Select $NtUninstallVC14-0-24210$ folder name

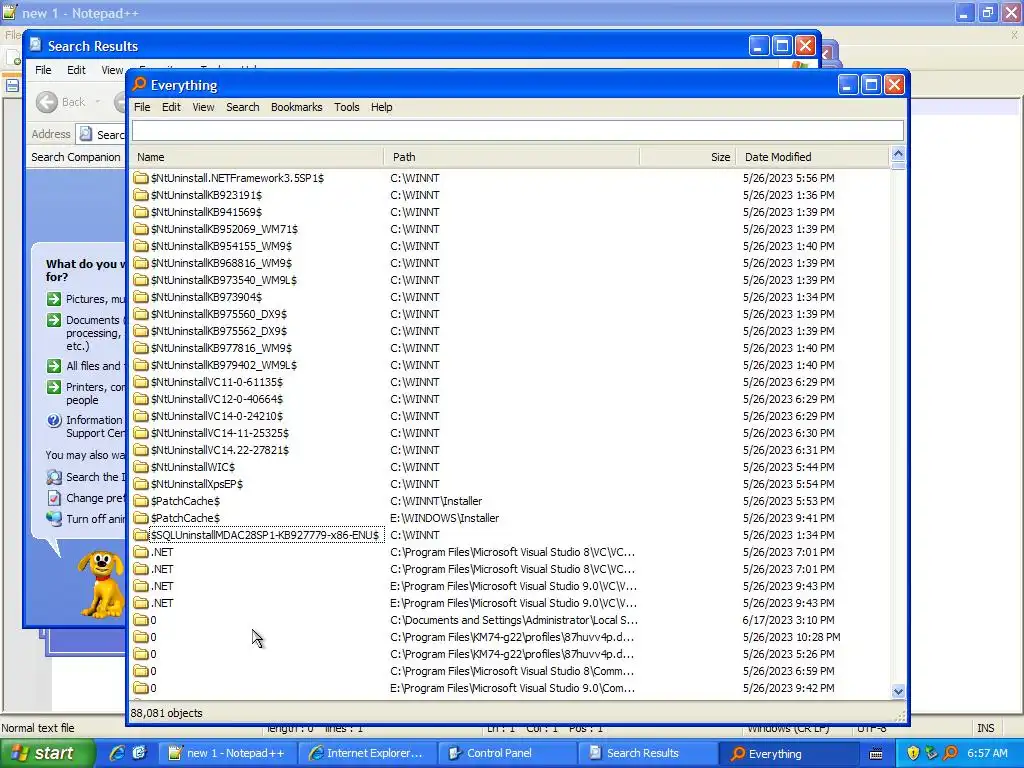(x=216, y=416)
